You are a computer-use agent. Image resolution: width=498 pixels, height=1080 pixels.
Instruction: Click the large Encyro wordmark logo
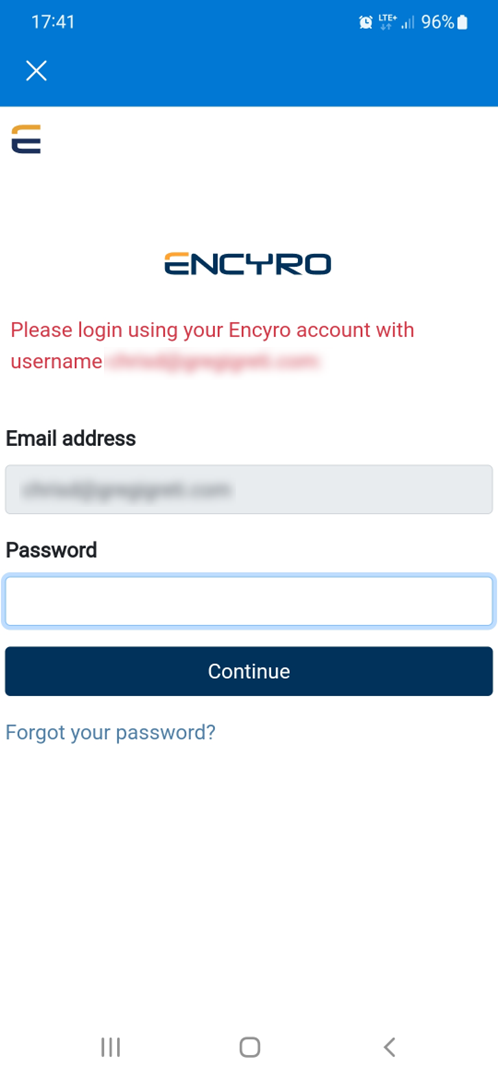248,263
